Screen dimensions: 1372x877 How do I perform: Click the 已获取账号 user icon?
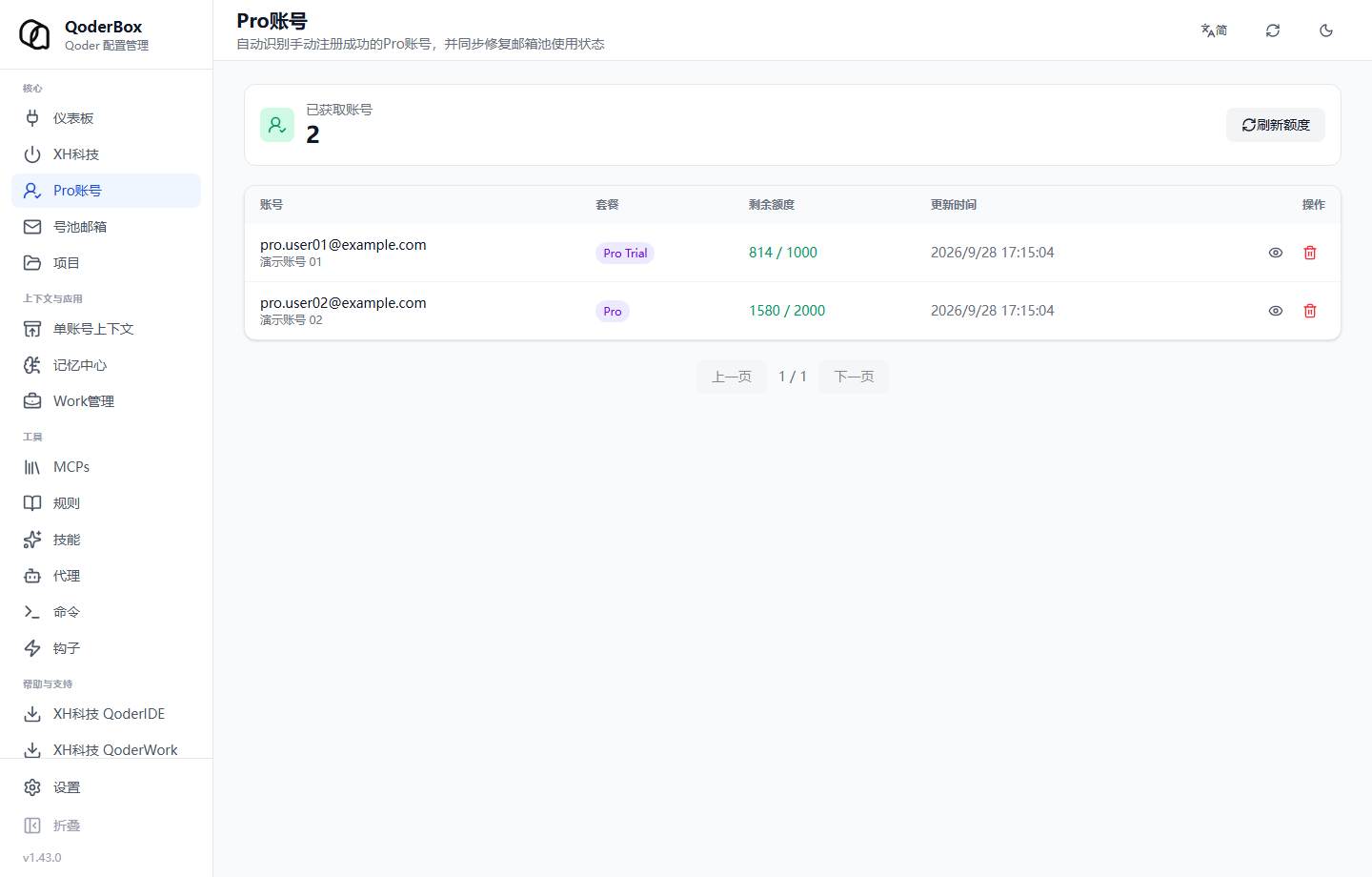(277, 125)
